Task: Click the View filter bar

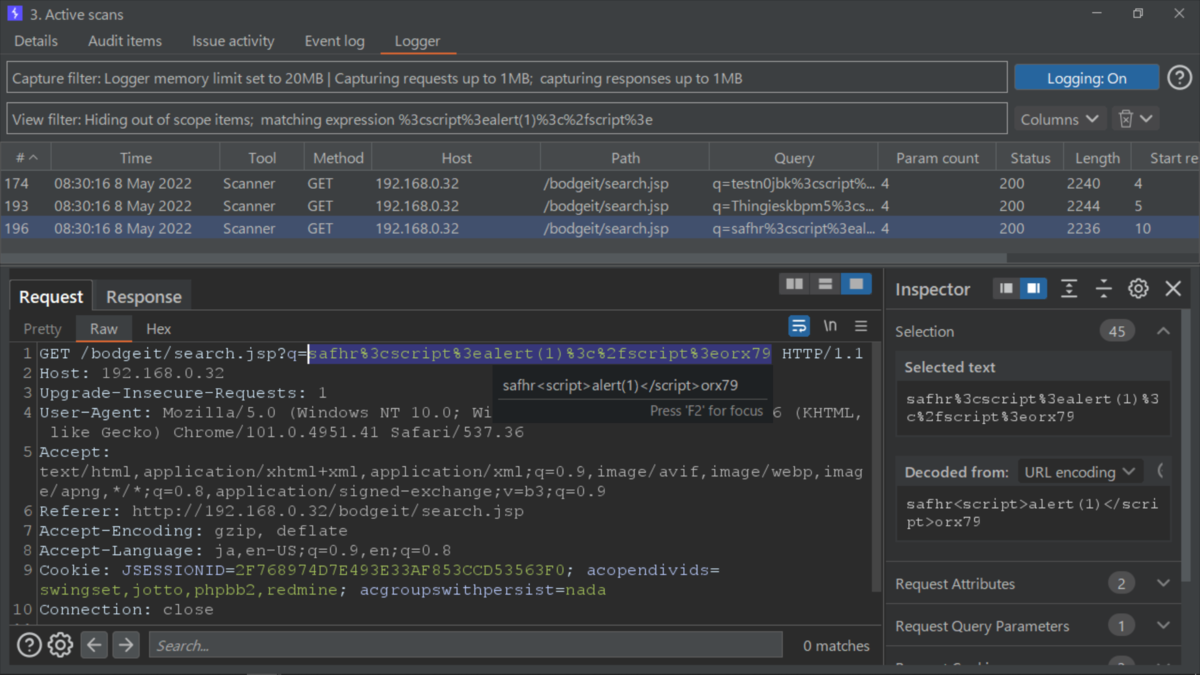Action: [507, 119]
